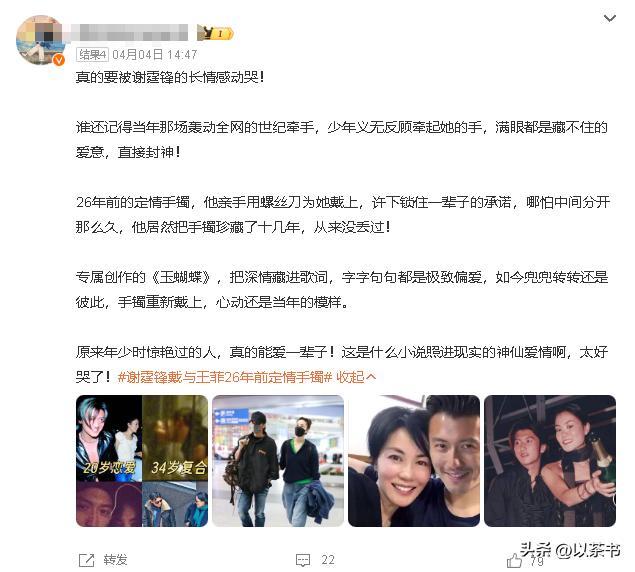Open the 22 comments count
The image size is (635, 572).
[x=328, y=560]
